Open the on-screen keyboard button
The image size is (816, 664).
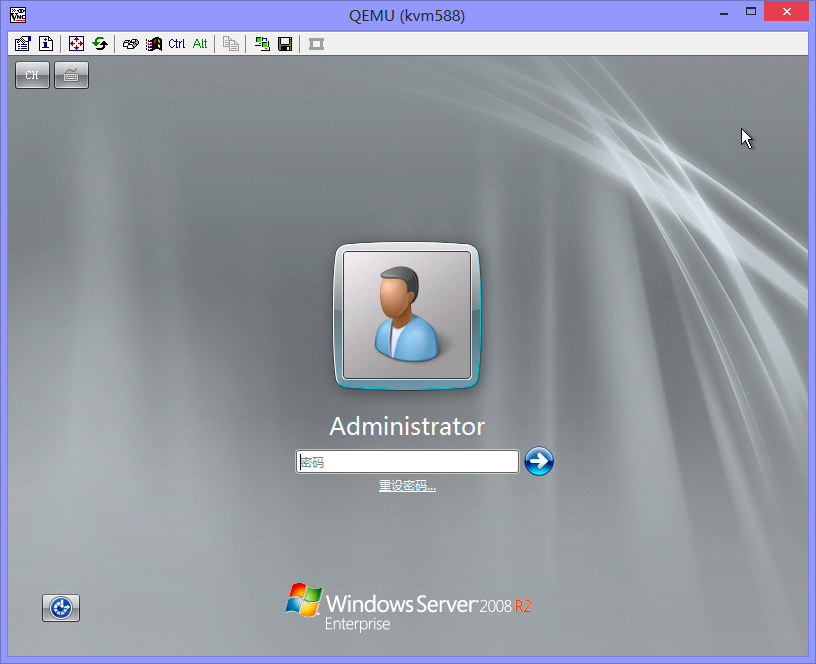click(x=71, y=75)
